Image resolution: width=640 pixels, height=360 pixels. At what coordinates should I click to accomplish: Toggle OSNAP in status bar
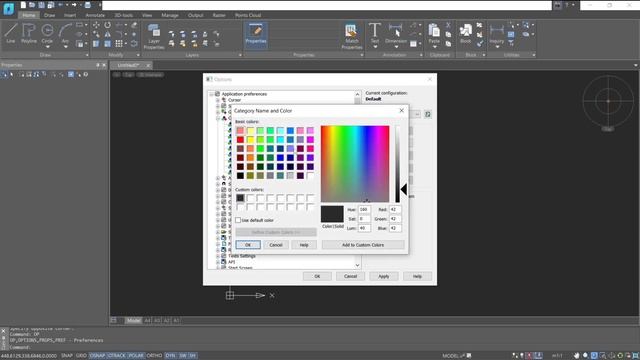pyautogui.click(x=97, y=356)
